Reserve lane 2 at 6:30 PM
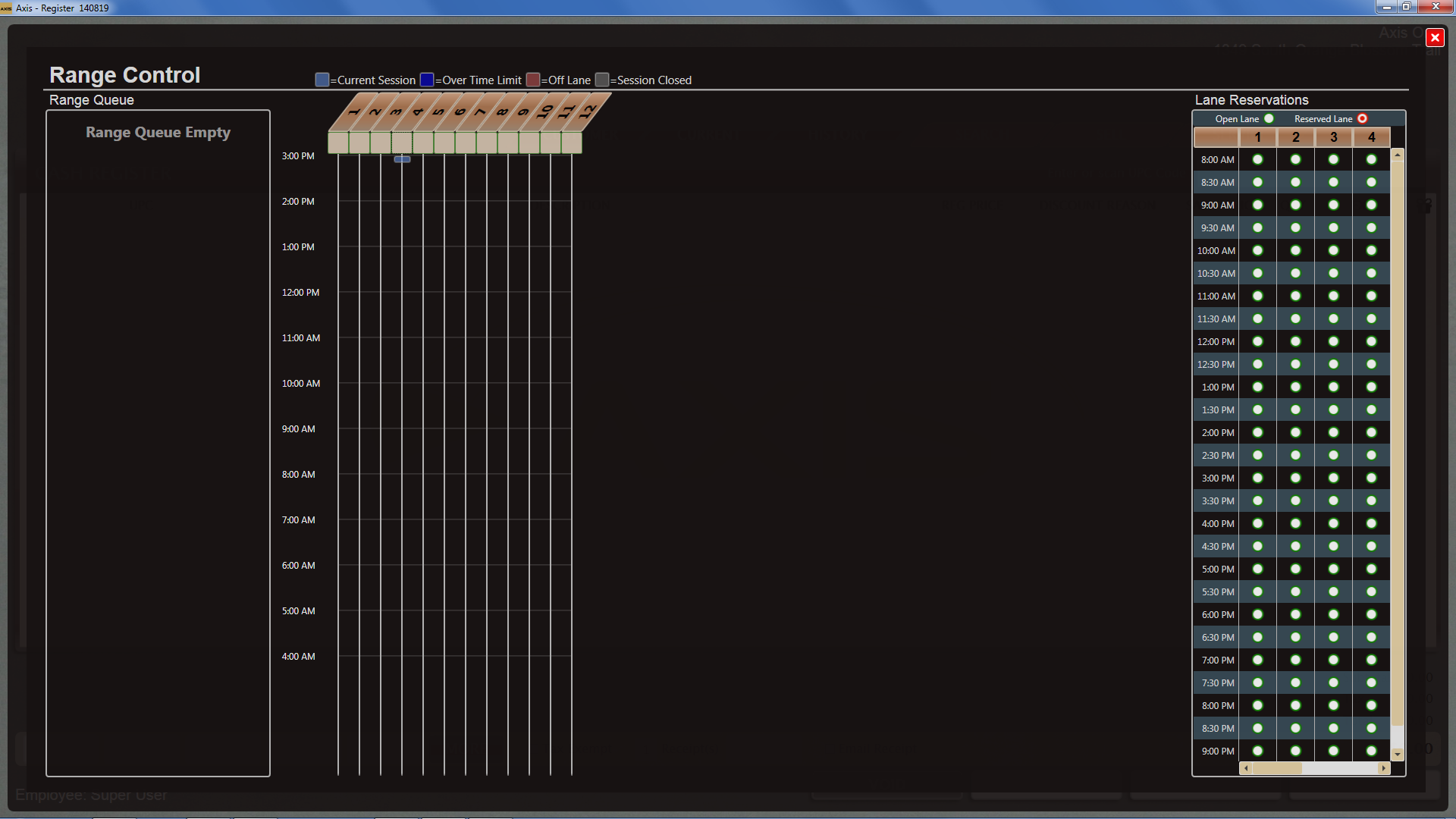The height and width of the screenshot is (819, 1456). [x=1296, y=637]
